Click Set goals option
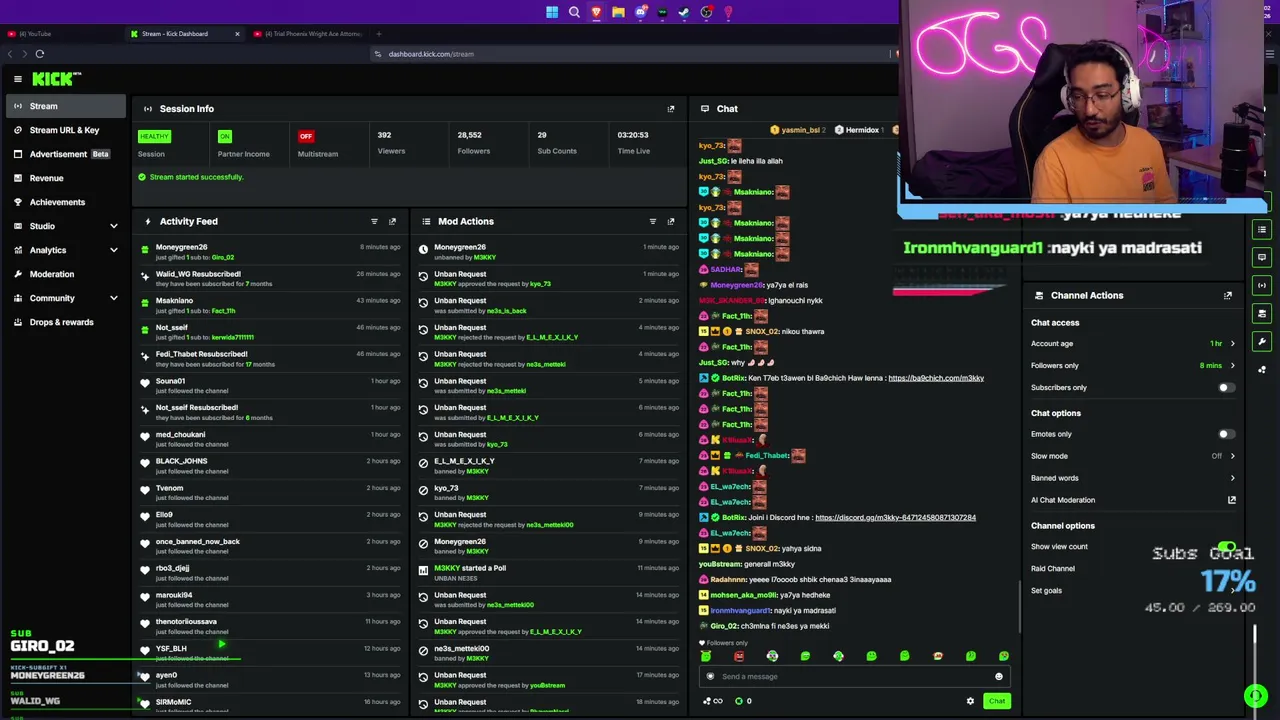The width and height of the screenshot is (1280, 720). coord(1047,591)
